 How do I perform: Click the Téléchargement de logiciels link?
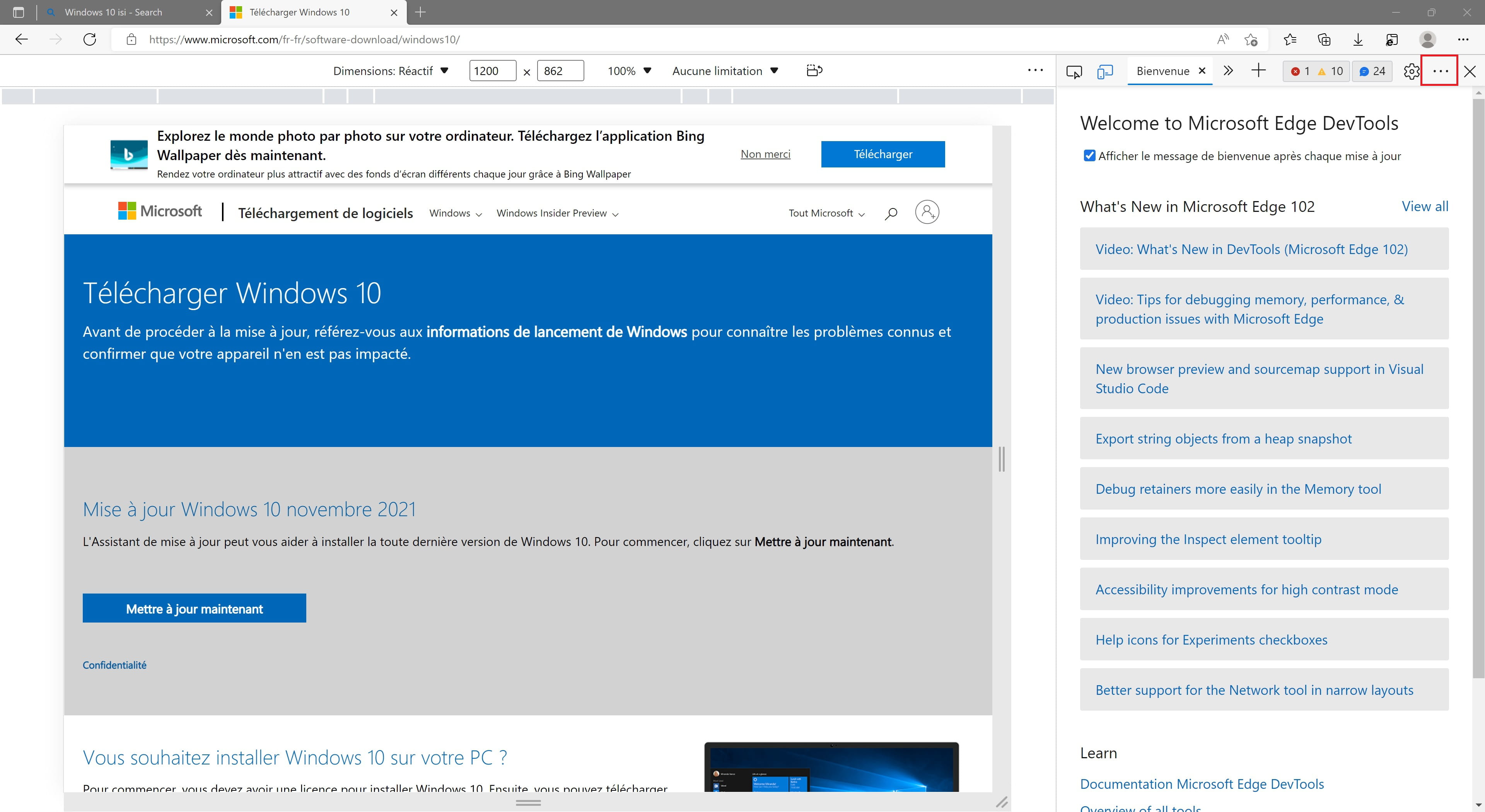click(325, 213)
